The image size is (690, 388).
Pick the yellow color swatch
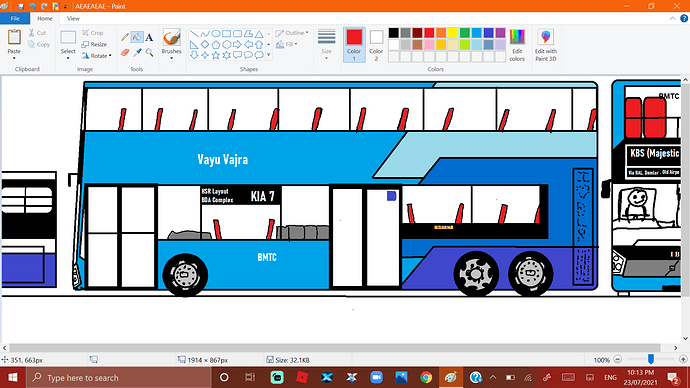[x=453, y=33]
